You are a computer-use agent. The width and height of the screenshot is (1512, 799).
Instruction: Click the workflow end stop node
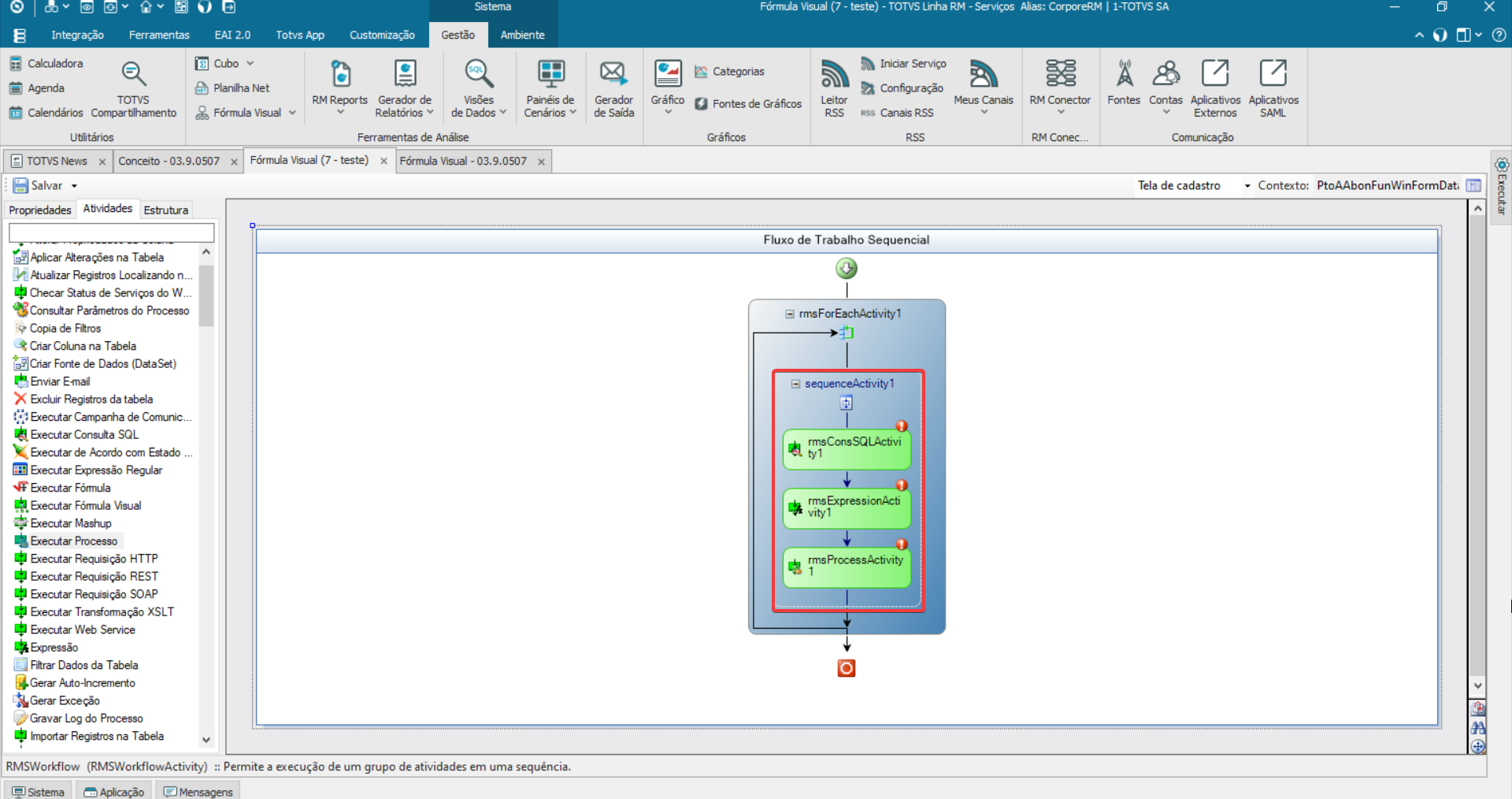[847, 668]
